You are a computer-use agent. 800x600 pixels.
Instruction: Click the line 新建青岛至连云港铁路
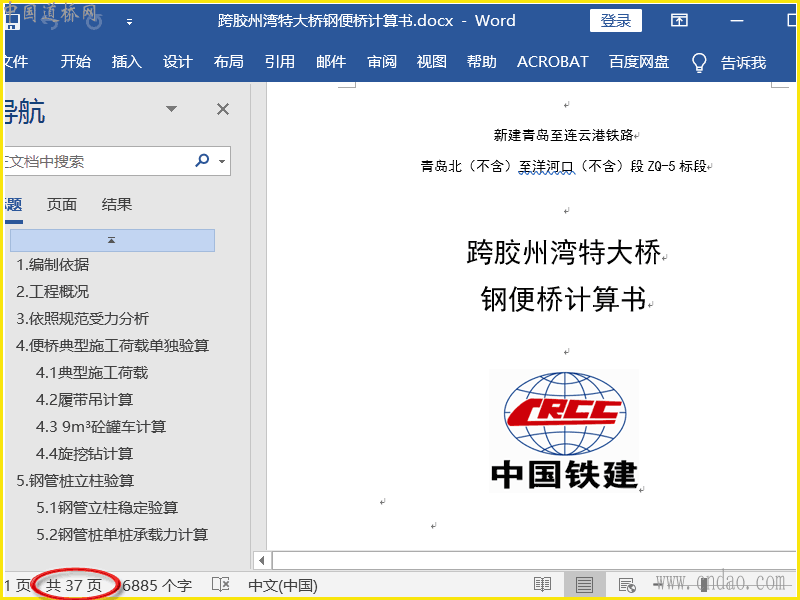(563, 135)
